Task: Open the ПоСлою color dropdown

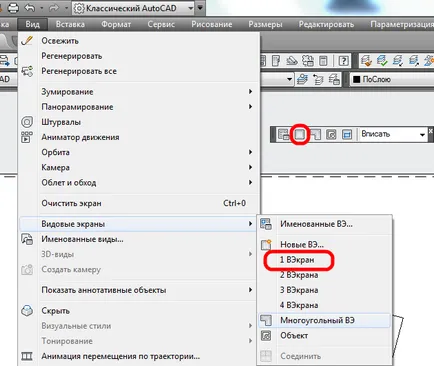Action: pyautogui.click(x=392, y=80)
